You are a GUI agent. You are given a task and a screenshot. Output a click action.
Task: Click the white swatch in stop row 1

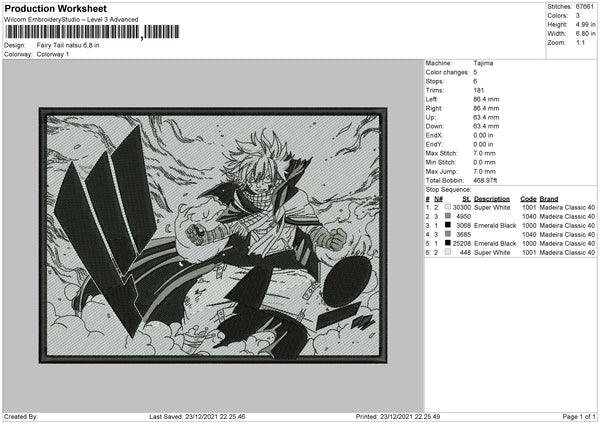click(x=448, y=207)
